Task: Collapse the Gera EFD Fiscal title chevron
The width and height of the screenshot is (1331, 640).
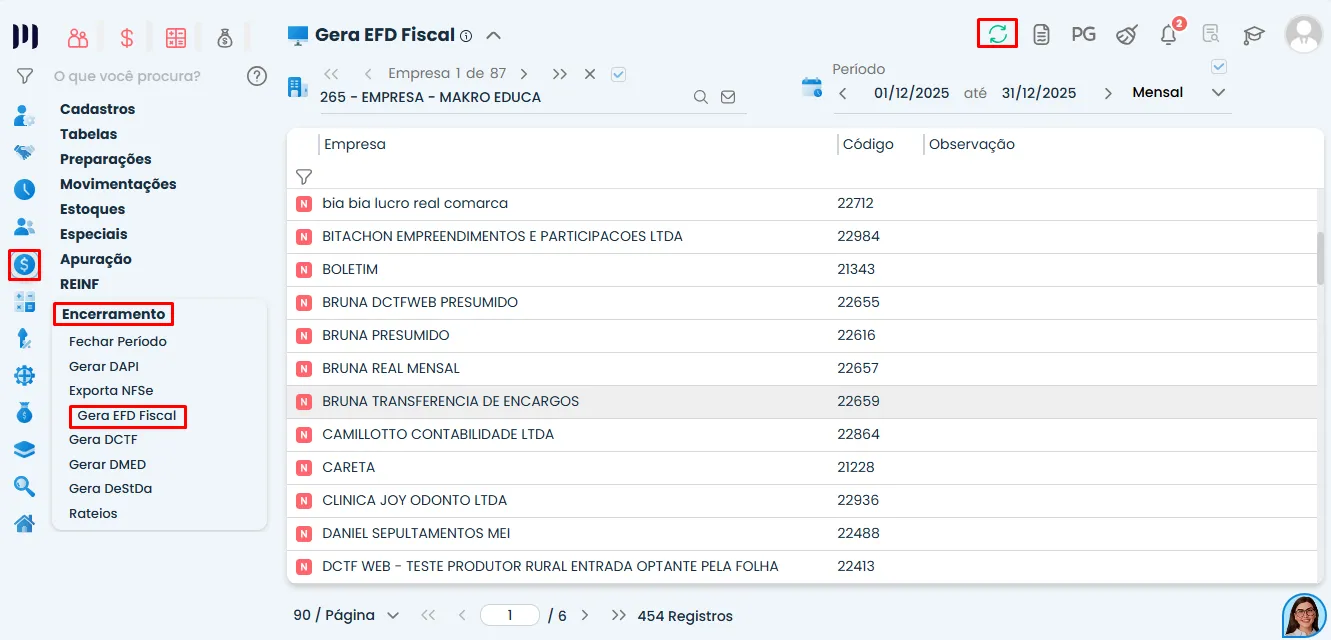Action: click(x=493, y=35)
